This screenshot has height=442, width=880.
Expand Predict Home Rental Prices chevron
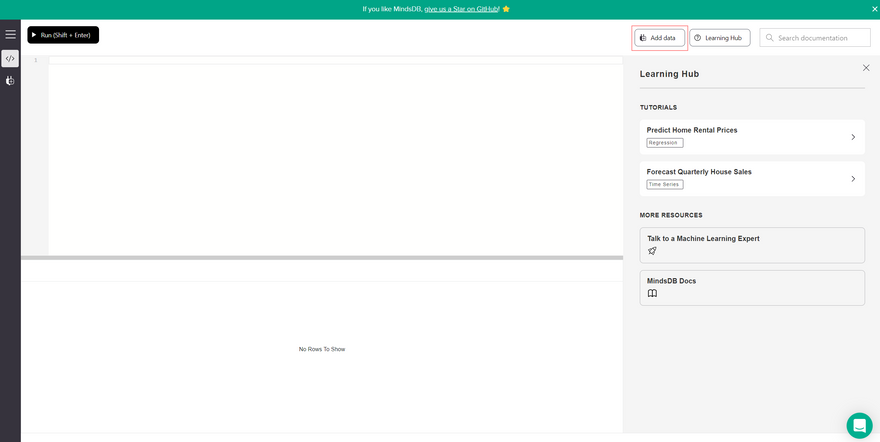tap(853, 137)
